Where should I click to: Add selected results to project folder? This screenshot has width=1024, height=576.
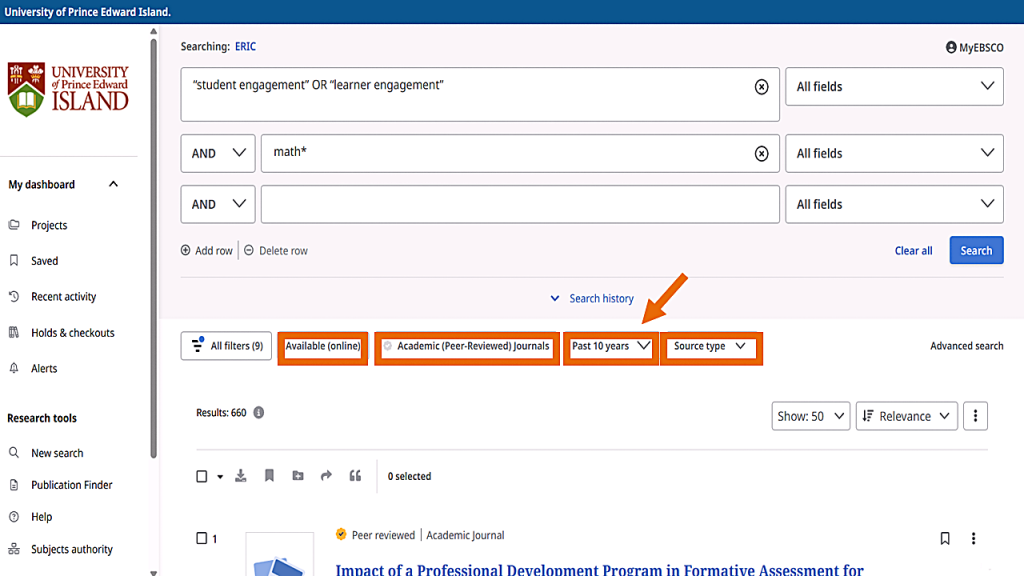coord(298,476)
